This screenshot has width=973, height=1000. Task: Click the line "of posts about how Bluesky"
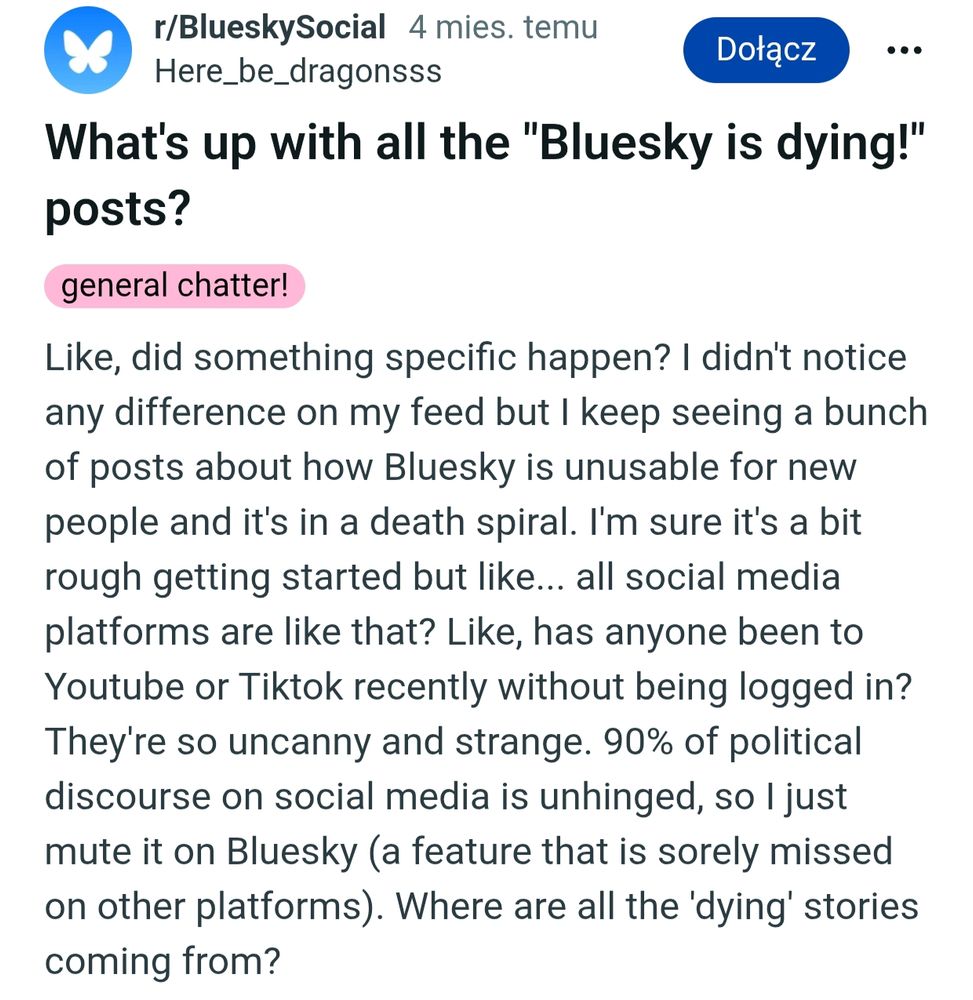tap(450, 467)
